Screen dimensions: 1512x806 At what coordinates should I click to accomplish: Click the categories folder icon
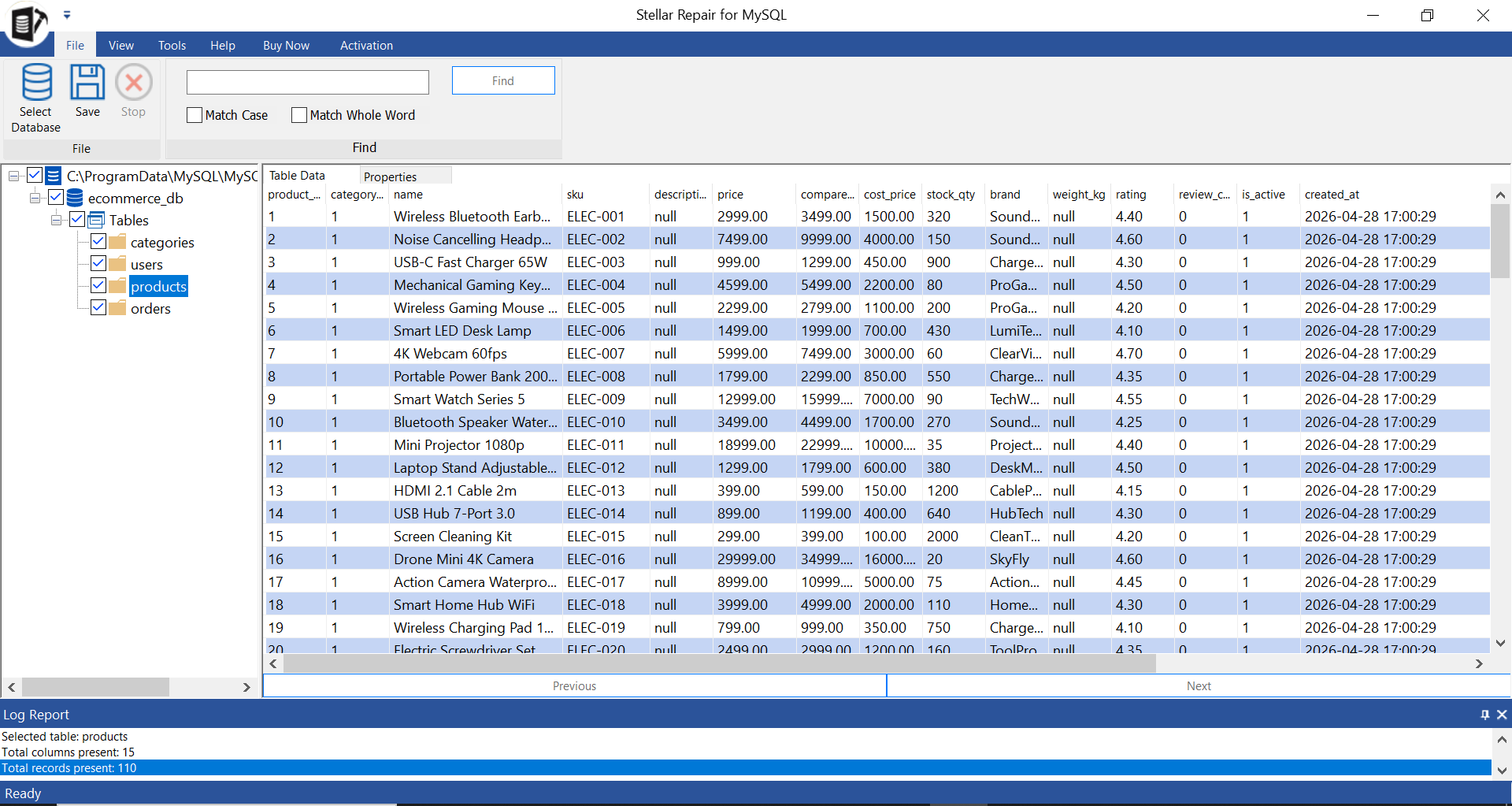coord(117,242)
